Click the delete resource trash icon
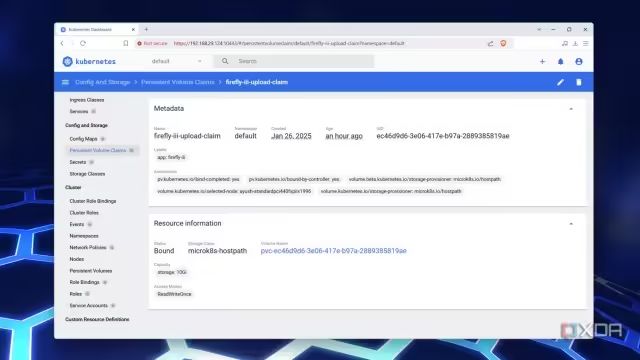This screenshot has width=640, height=360. (x=579, y=82)
